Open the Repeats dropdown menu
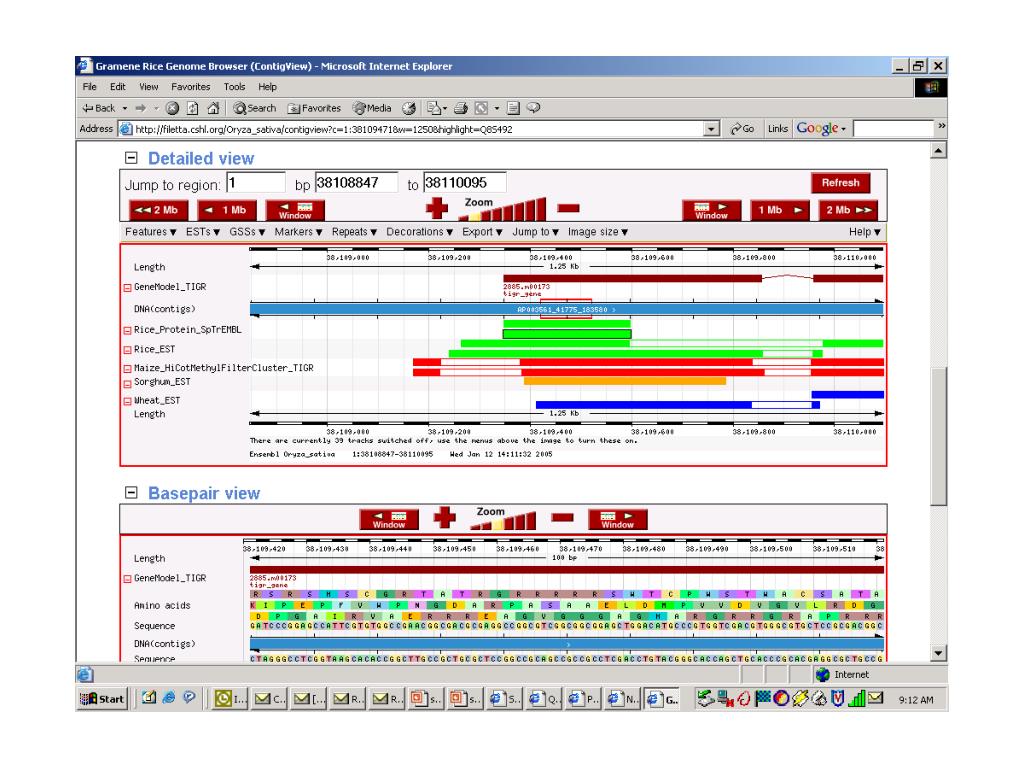 point(354,232)
